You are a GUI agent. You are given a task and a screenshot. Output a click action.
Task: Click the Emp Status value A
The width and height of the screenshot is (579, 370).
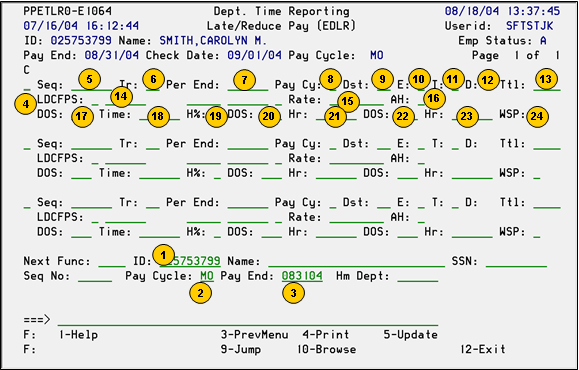tap(543, 40)
